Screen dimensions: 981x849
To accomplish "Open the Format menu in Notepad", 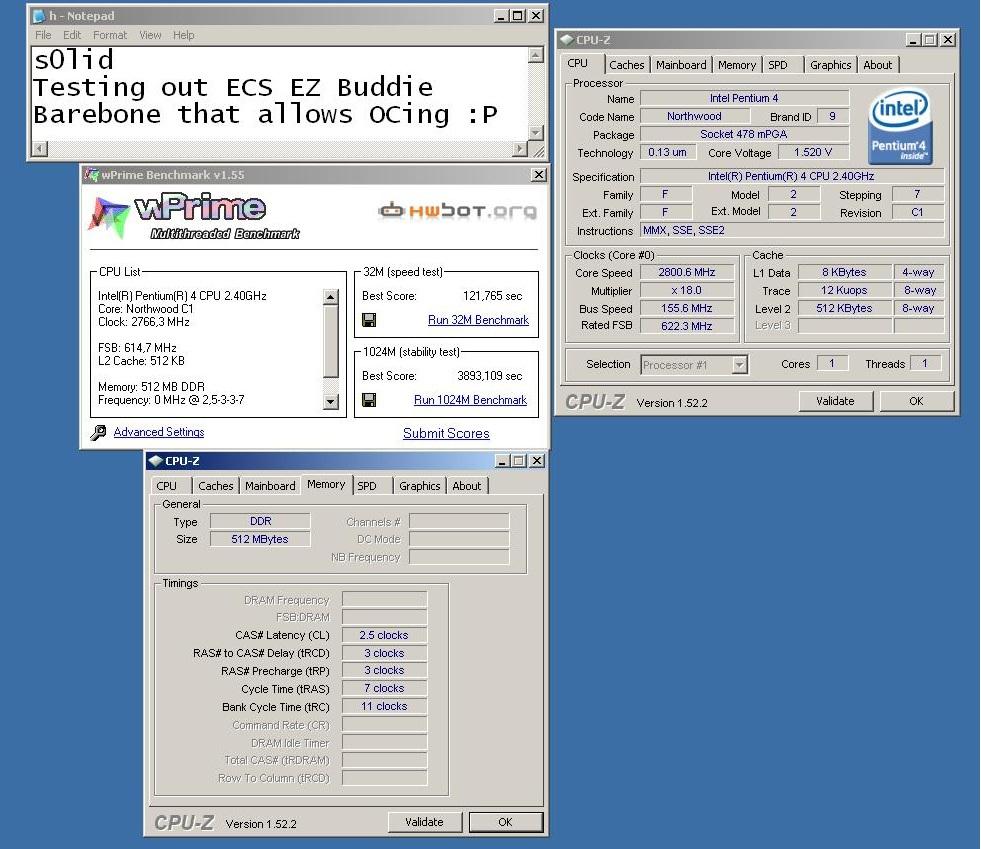I will pos(109,35).
